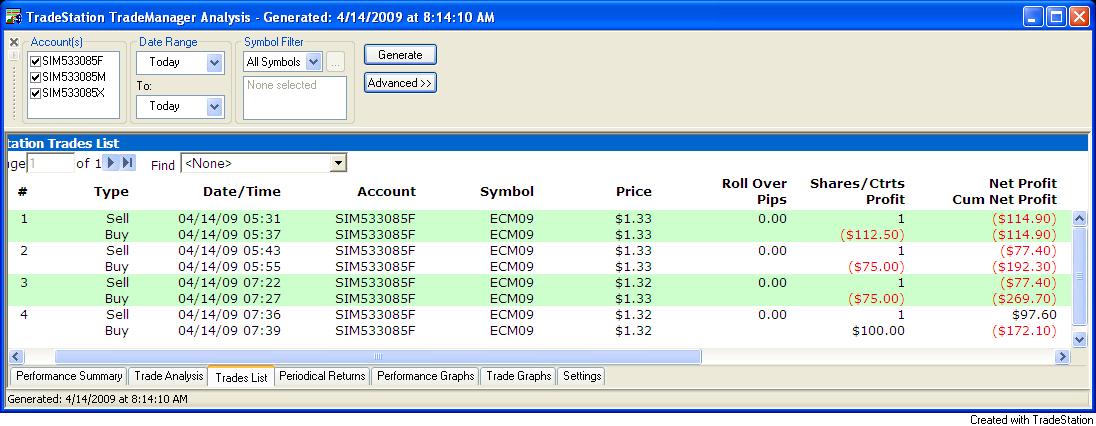This screenshot has height=426, width=1096.
Task: Click trade number 3 in # column
Action: coord(24,283)
